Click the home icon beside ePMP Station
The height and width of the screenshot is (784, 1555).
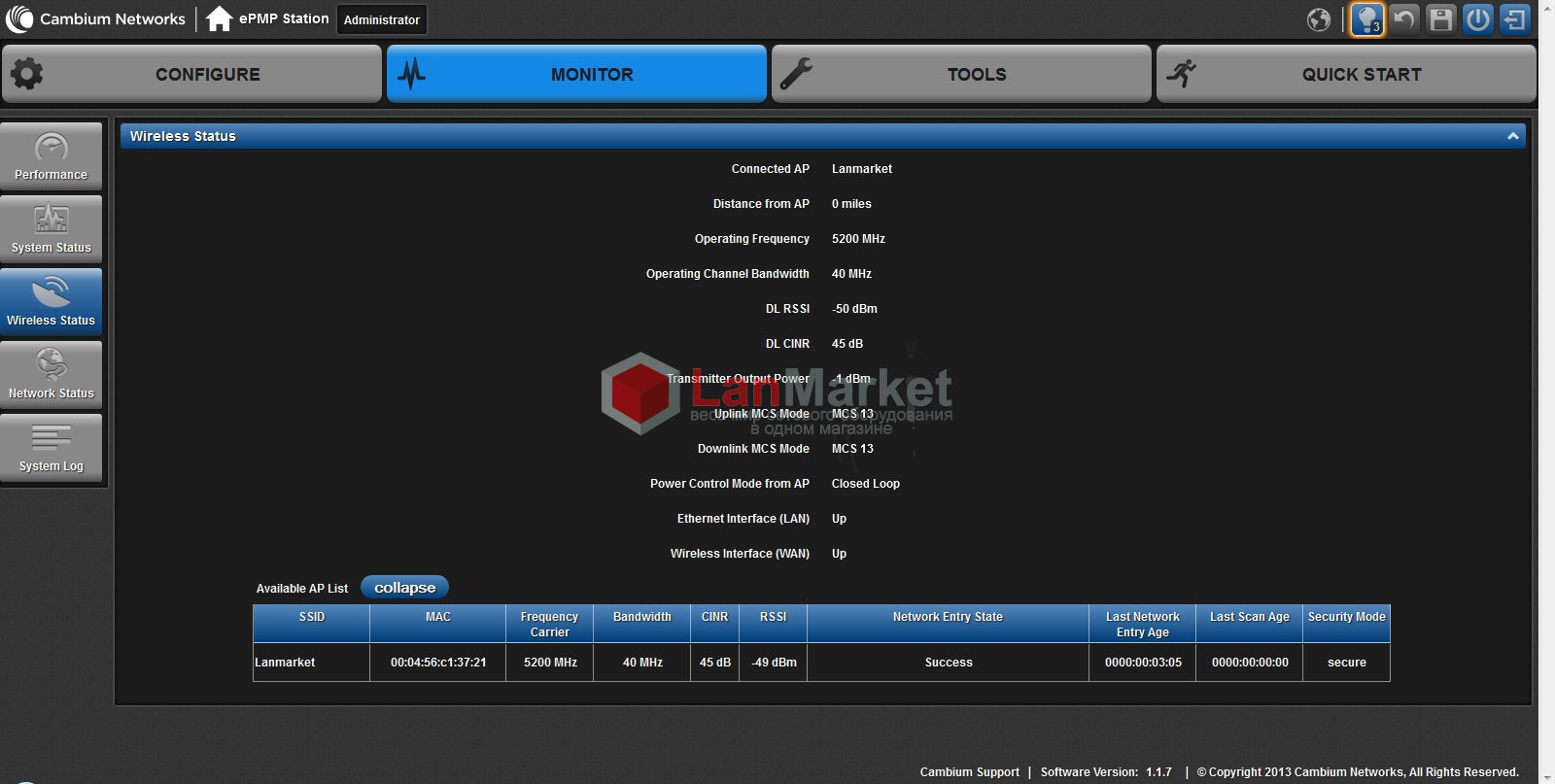[220, 18]
